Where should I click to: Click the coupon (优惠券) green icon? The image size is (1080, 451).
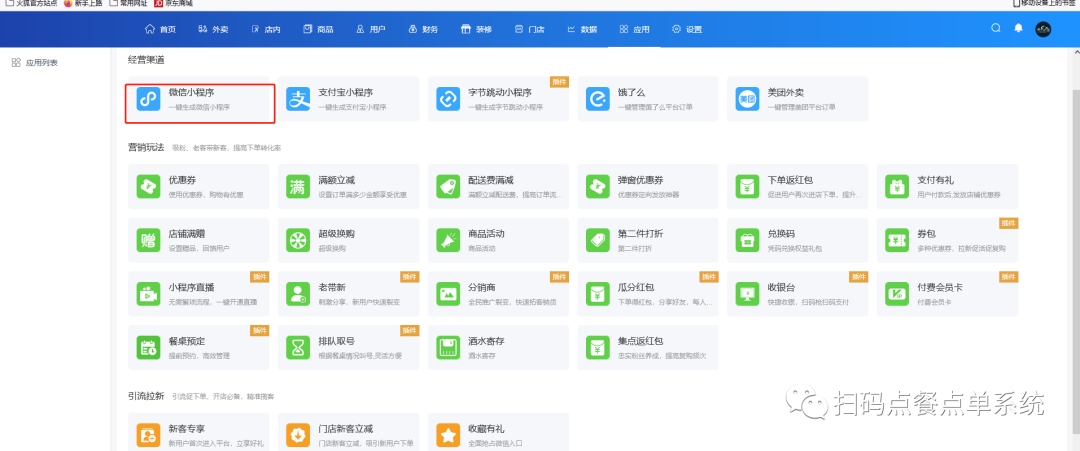(x=149, y=186)
